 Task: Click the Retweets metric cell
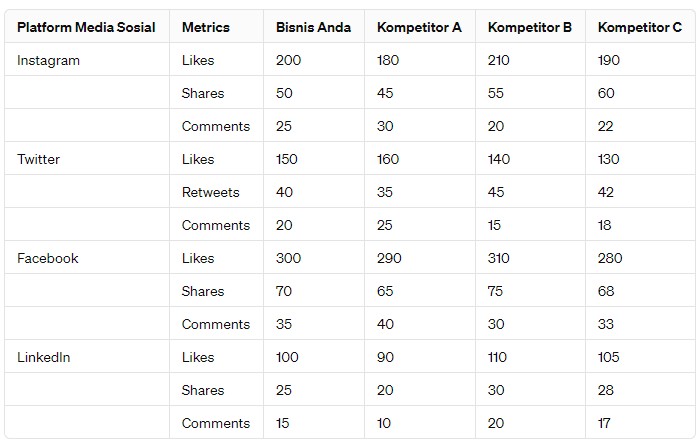click(210, 192)
